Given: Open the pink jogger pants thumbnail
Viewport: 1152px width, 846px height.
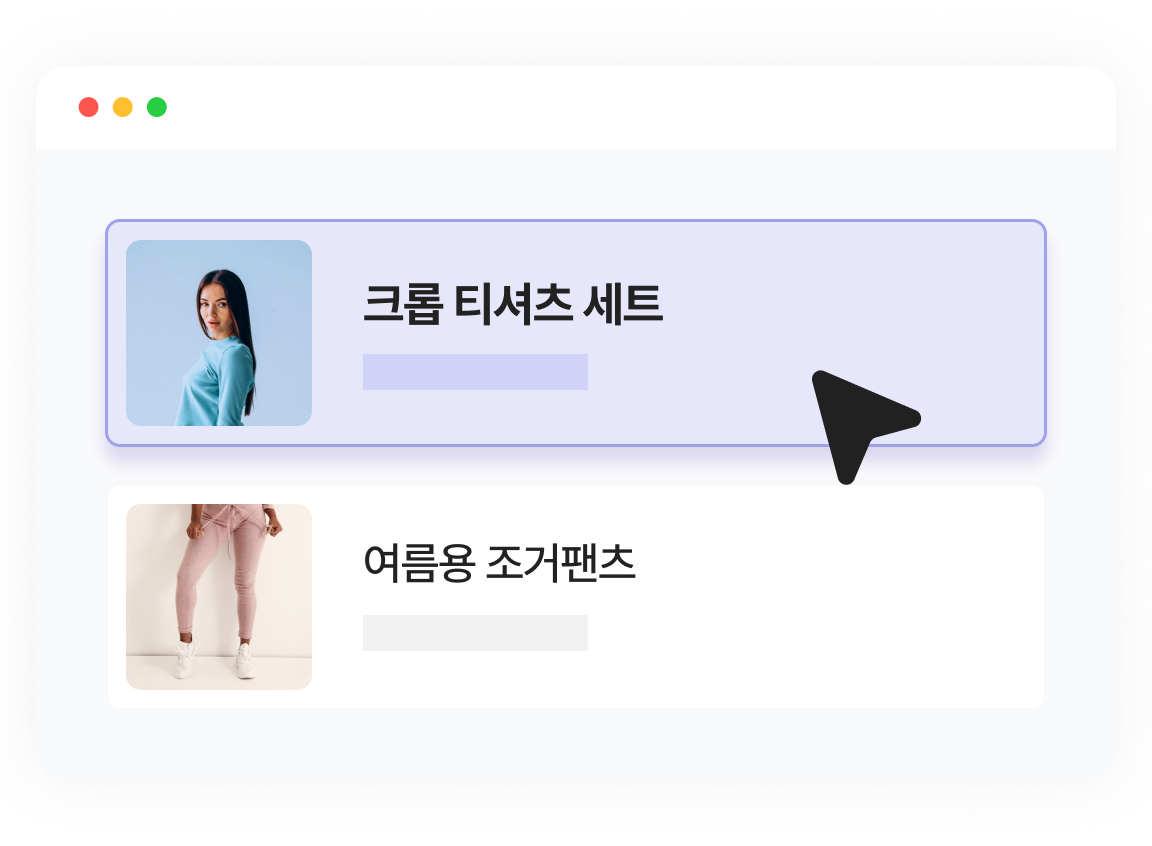Looking at the screenshot, I should pos(219,596).
